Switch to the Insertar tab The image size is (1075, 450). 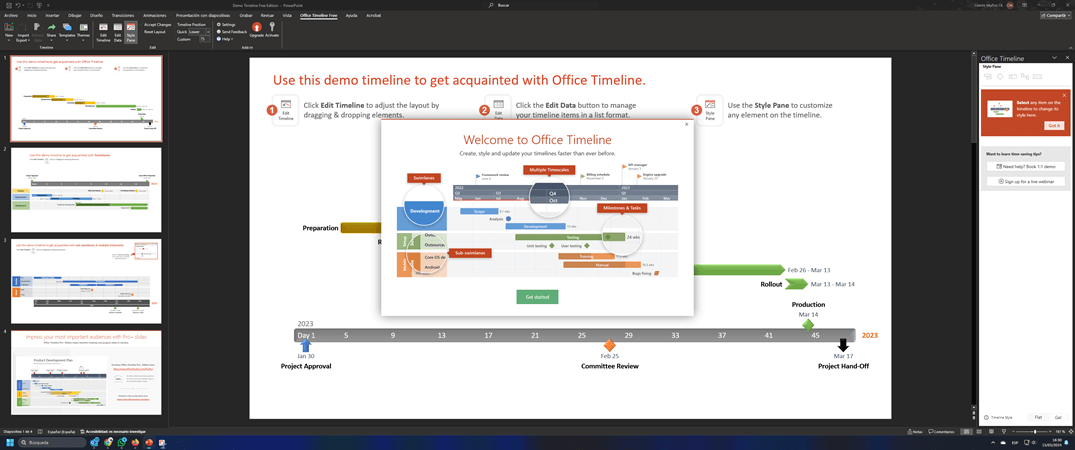point(51,14)
